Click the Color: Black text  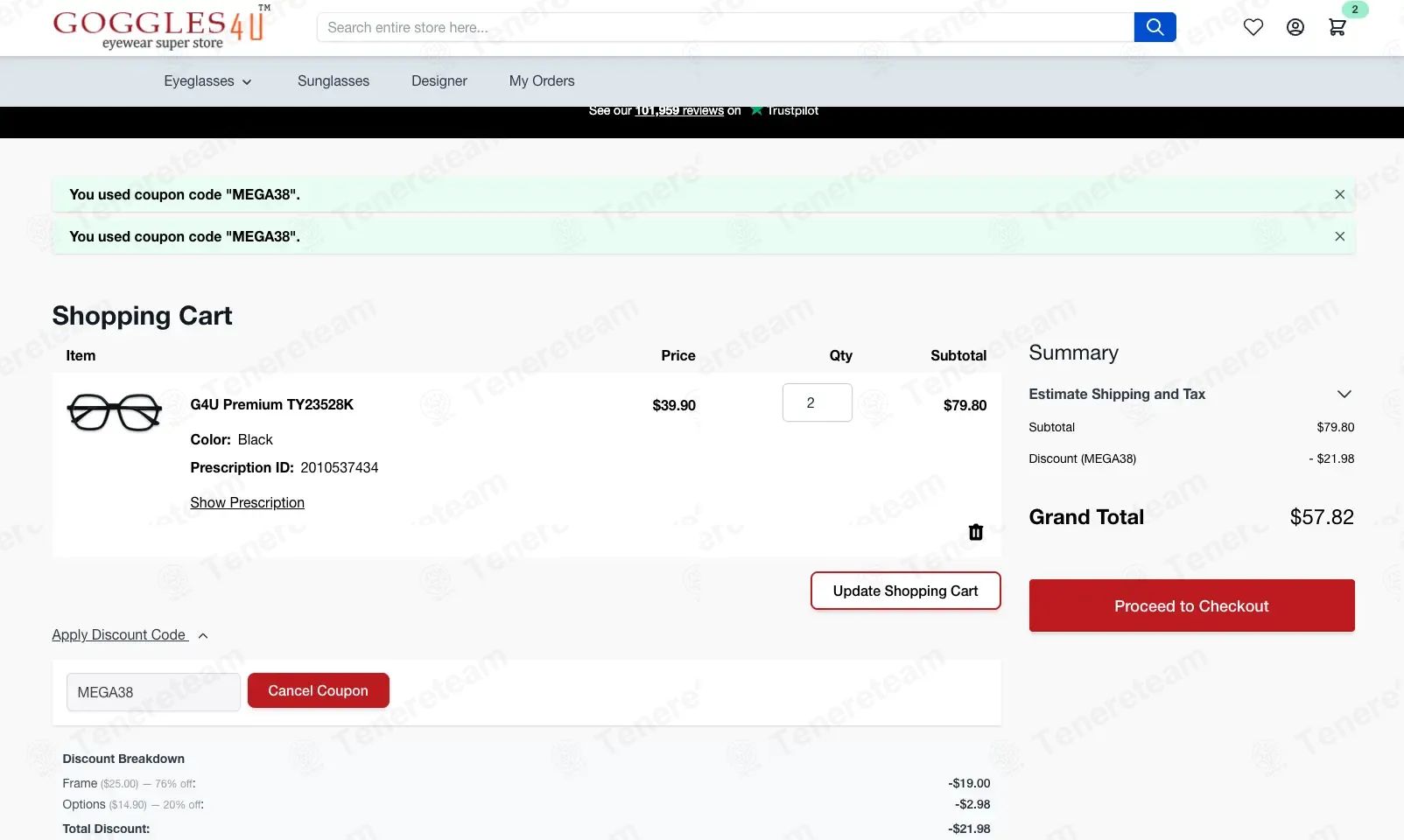click(232, 439)
